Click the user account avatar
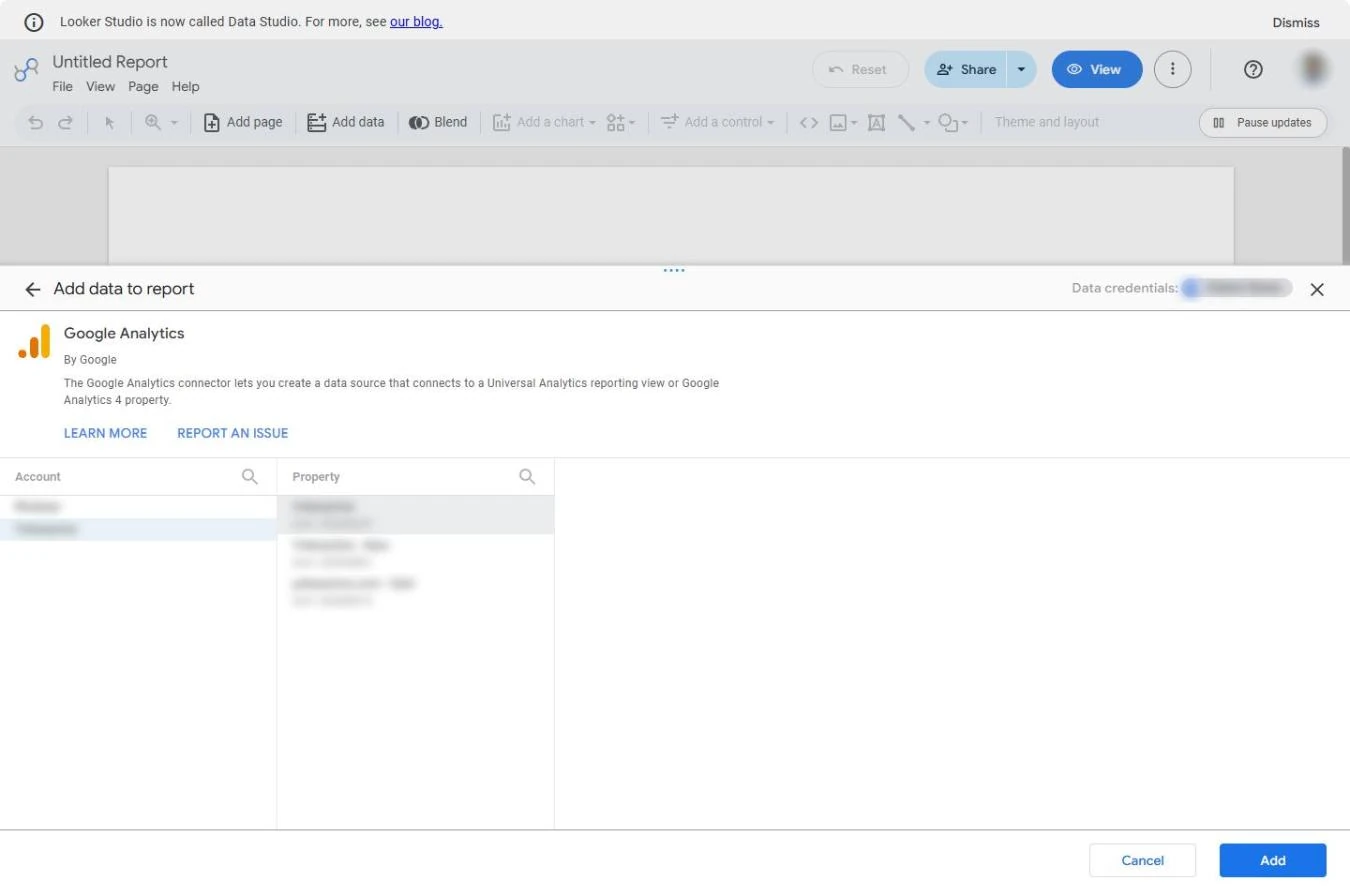 (1314, 69)
